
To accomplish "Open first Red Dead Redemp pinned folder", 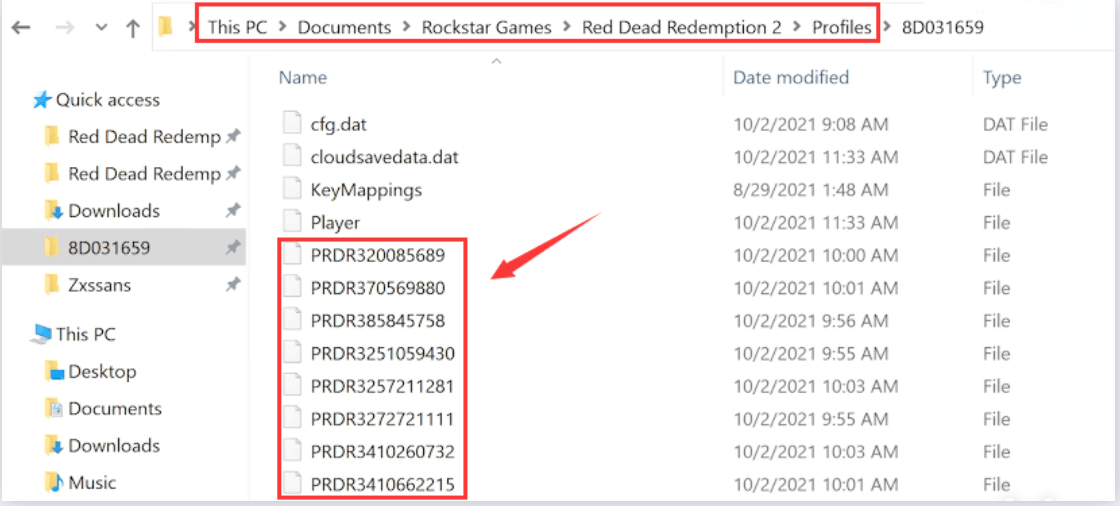I will (144, 137).
